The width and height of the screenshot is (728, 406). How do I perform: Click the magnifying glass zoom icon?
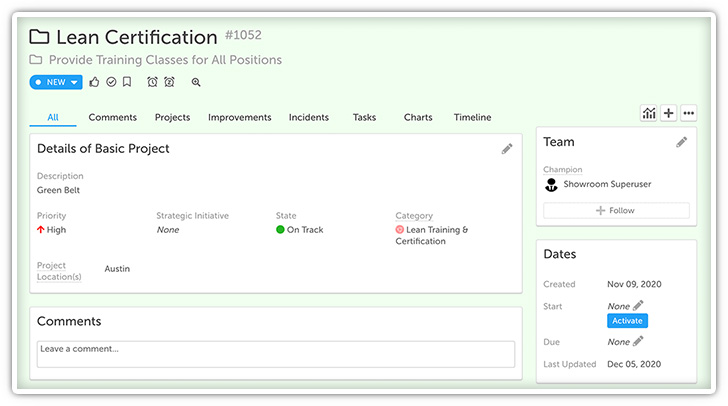tap(196, 82)
